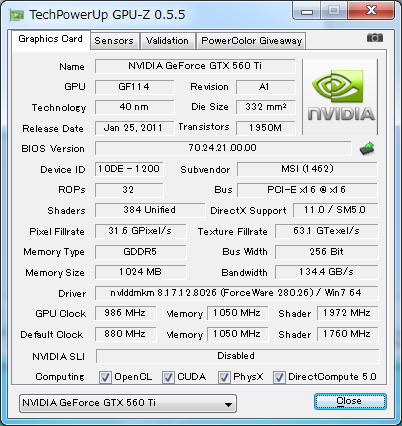Click NVIDIA SLI field showing Disabled
402x426 pixels.
click(237, 356)
